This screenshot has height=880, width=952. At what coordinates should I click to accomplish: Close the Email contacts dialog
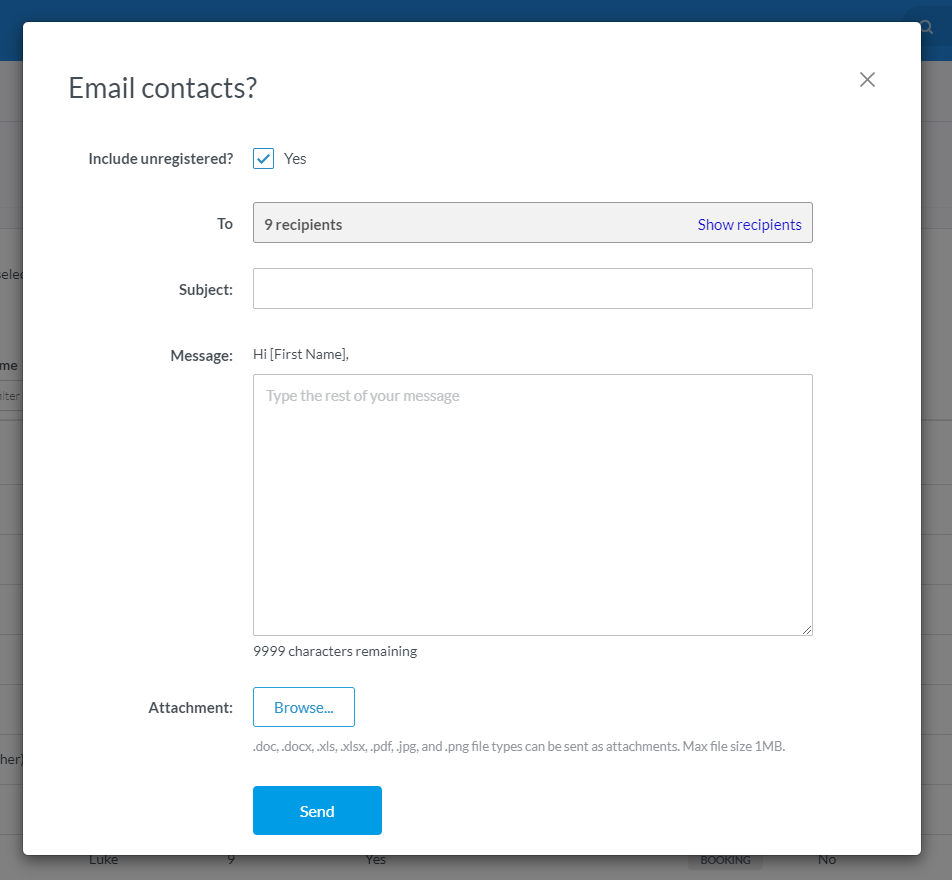tap(867, 80)
